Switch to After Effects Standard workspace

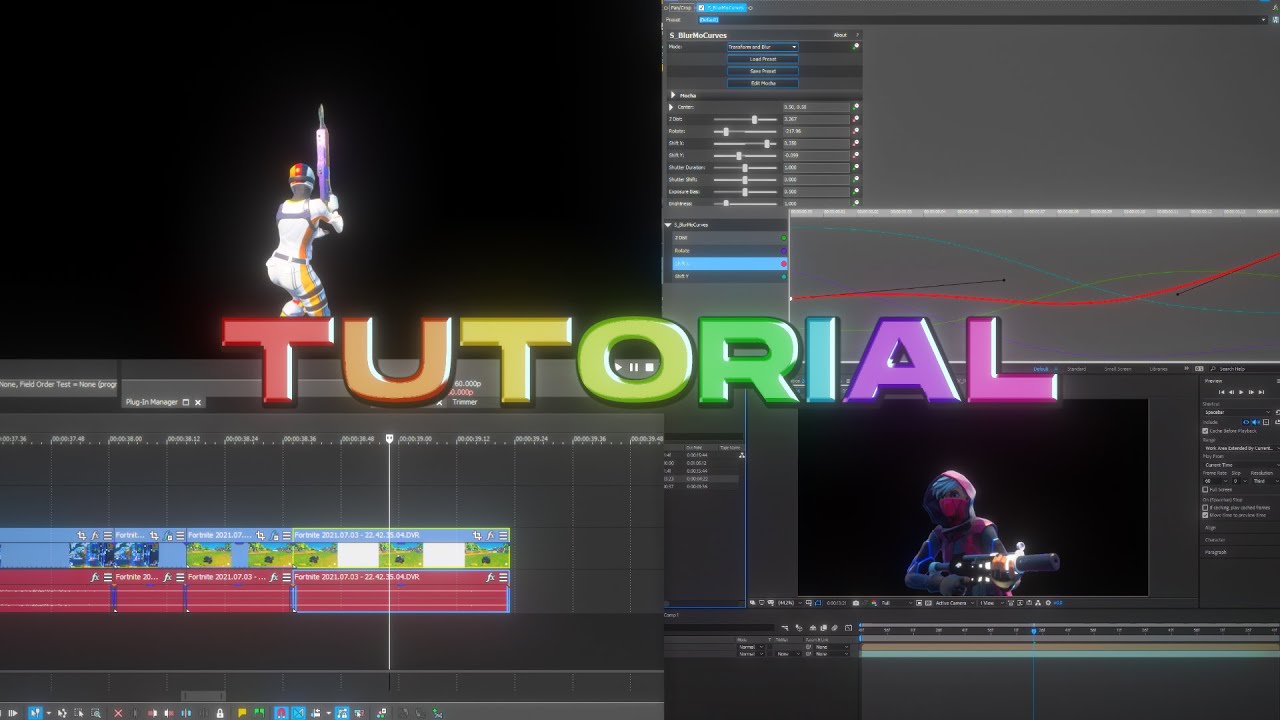1076,369
